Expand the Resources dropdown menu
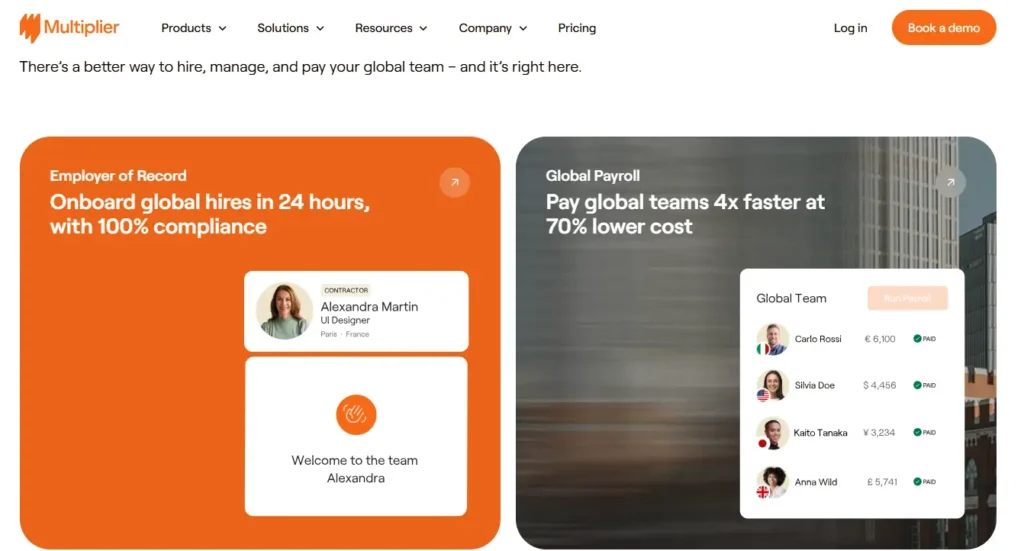Image resolution: width=1024 pixels, height=551 pixels. point(391,28)
